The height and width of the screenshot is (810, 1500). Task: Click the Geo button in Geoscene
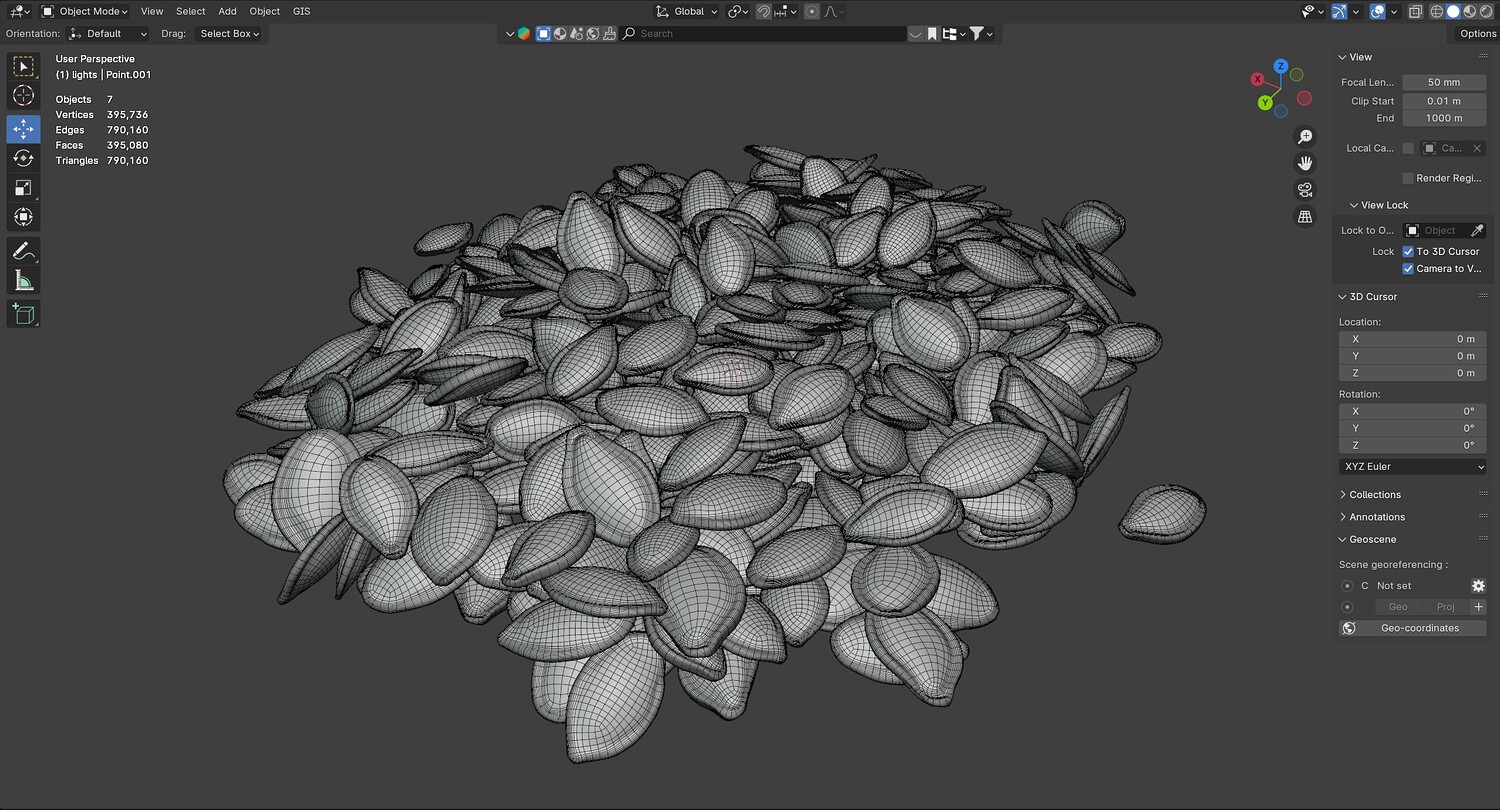click(x=1398, y=607)
